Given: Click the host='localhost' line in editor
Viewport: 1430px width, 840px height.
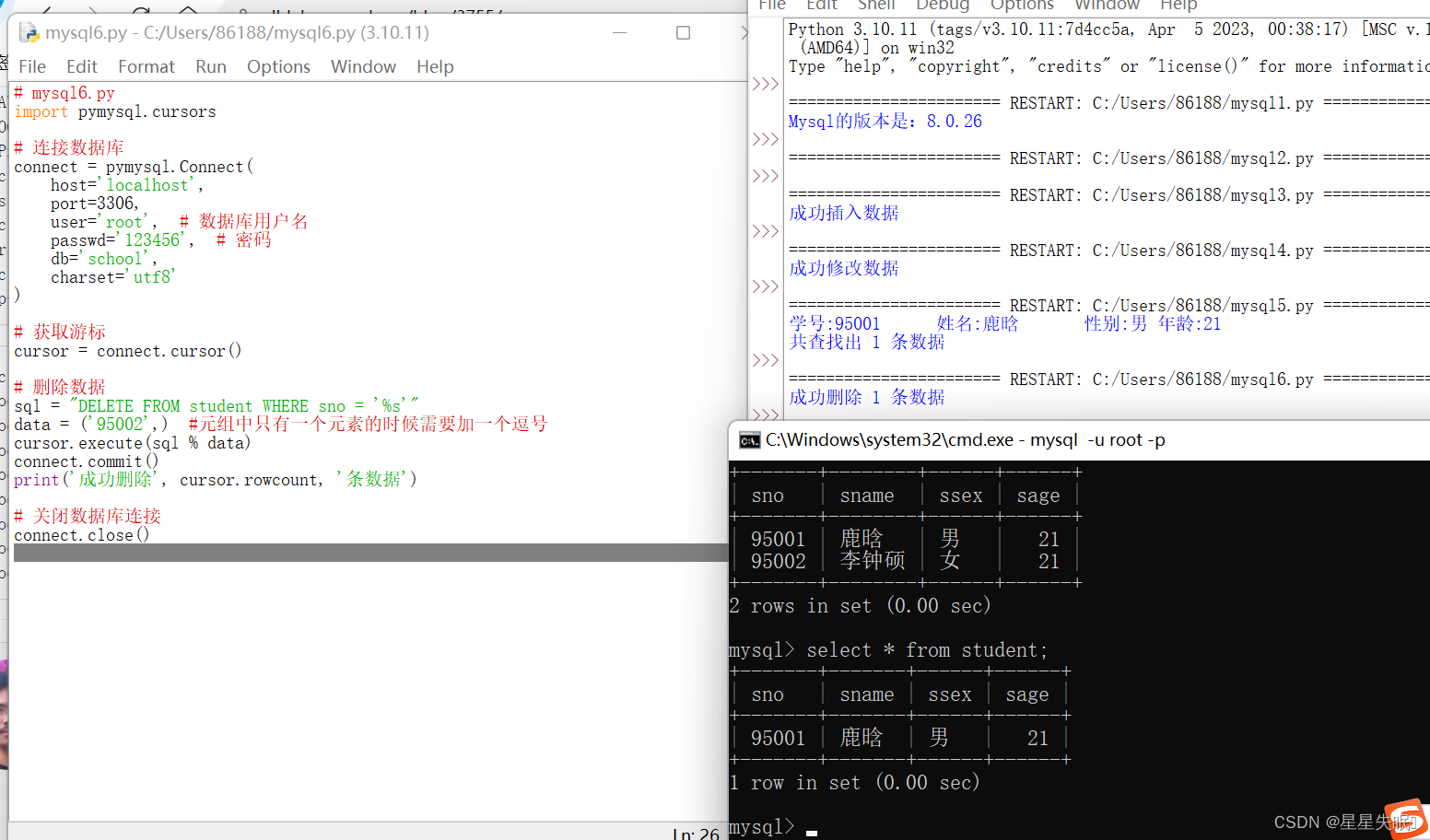Looking at the screenshot, I should 127,185.
